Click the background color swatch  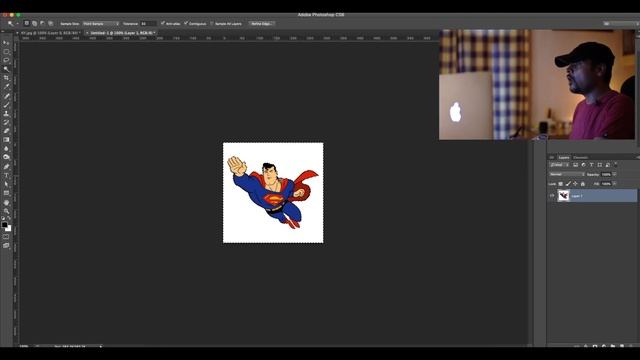point(9,229)
